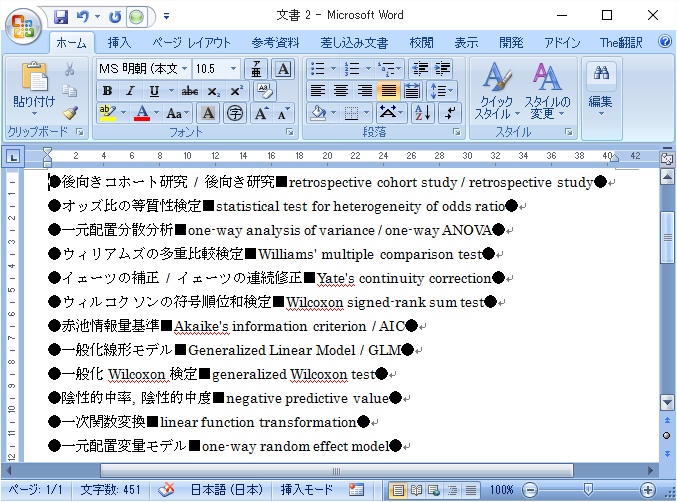This screenshot has width=677, height=502.
Task: Center-align the paragraph
Action: pyautogui.click(x=341, y=91)
